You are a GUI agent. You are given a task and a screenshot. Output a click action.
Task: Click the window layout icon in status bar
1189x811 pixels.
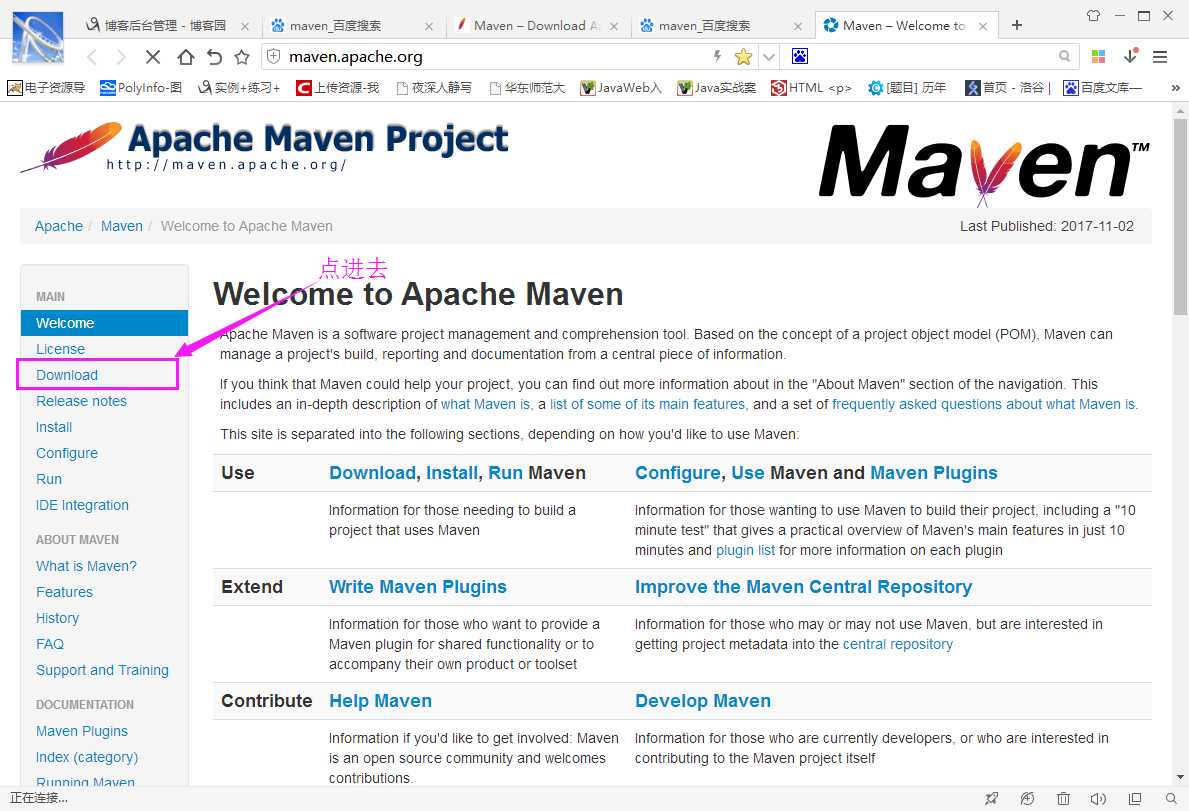pos(1134,798)
